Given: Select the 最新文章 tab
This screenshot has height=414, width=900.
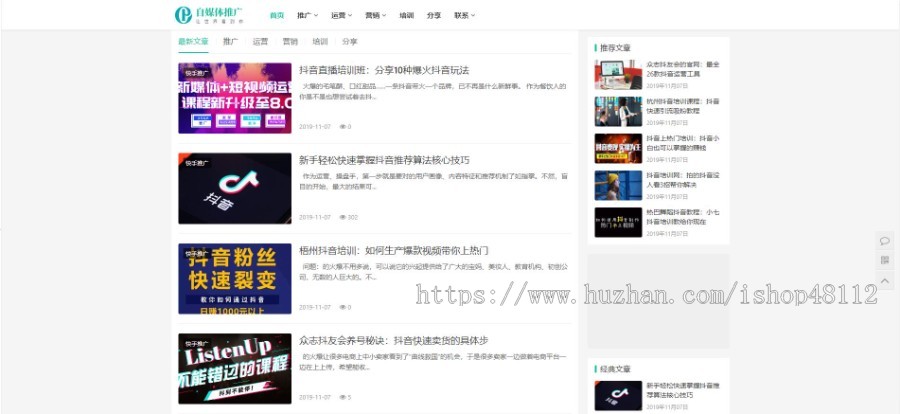Looking at the screenshot, I should coord(193,41).
